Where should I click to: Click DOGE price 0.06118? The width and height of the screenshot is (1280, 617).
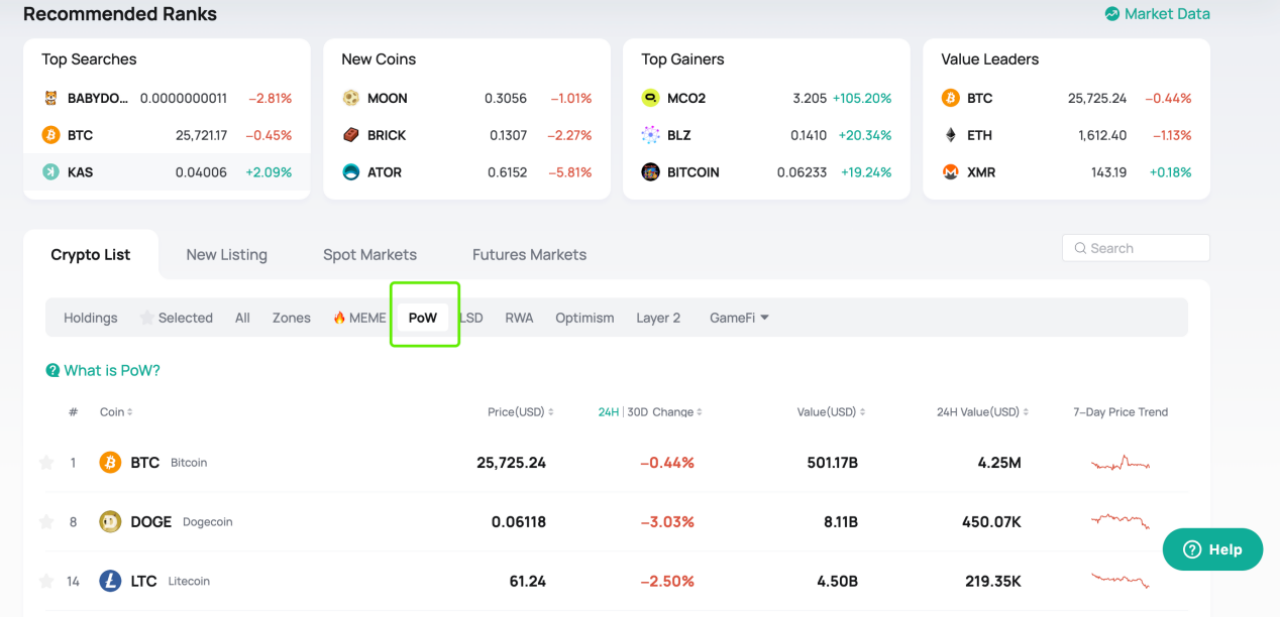click(x=519, y=522)
